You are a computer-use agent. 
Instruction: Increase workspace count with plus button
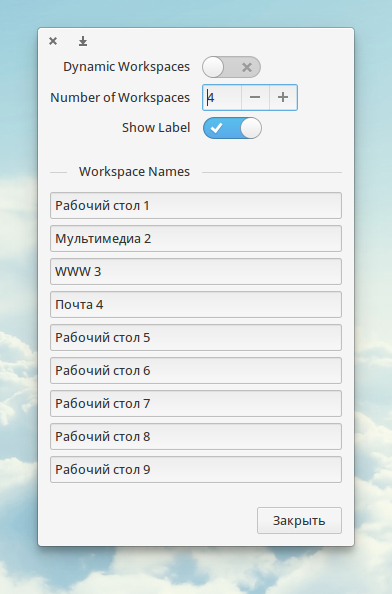283,97
